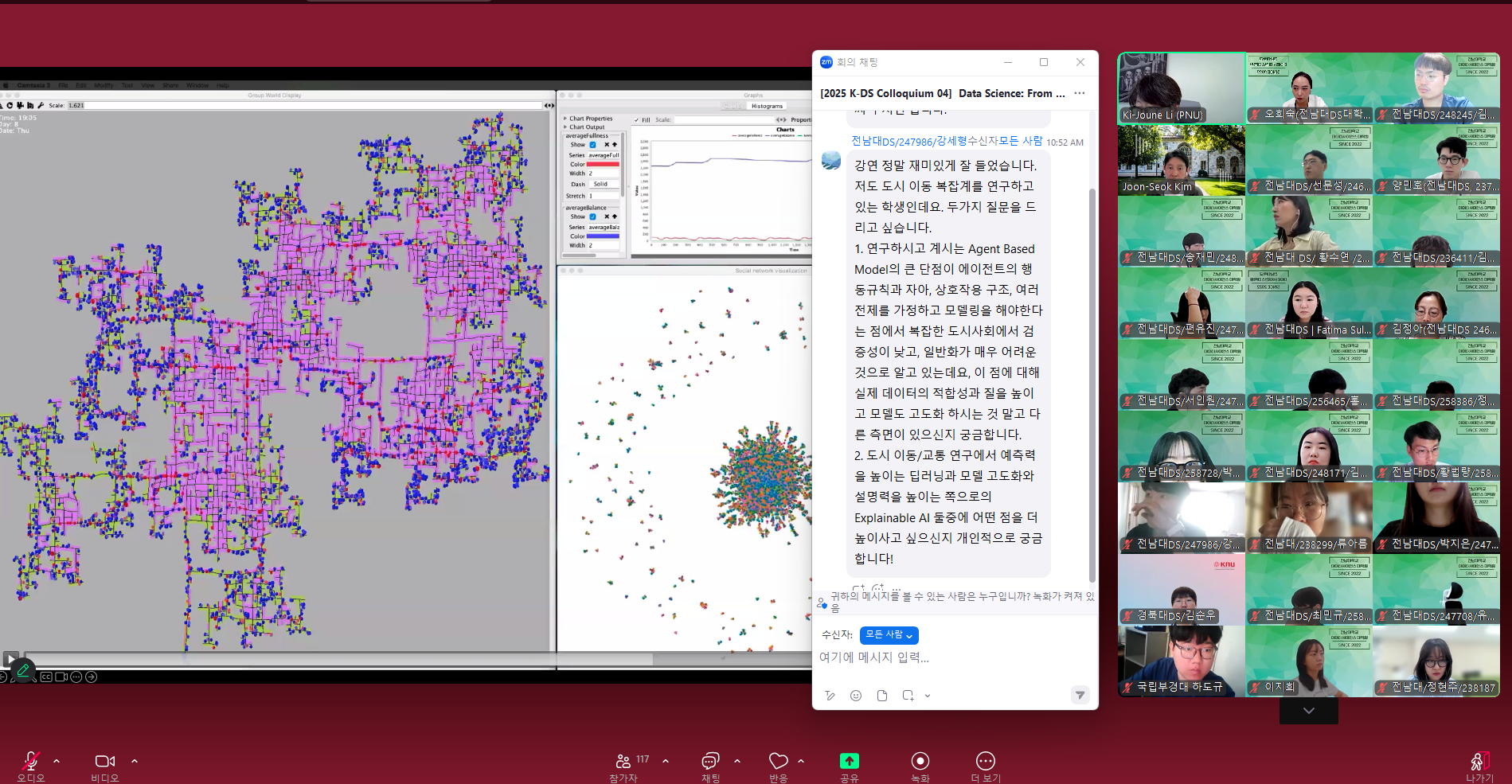Viewport: 1512px width, 784px height.
Task: Expand the screenshot options arrow in chat
Action: [928, 696]
